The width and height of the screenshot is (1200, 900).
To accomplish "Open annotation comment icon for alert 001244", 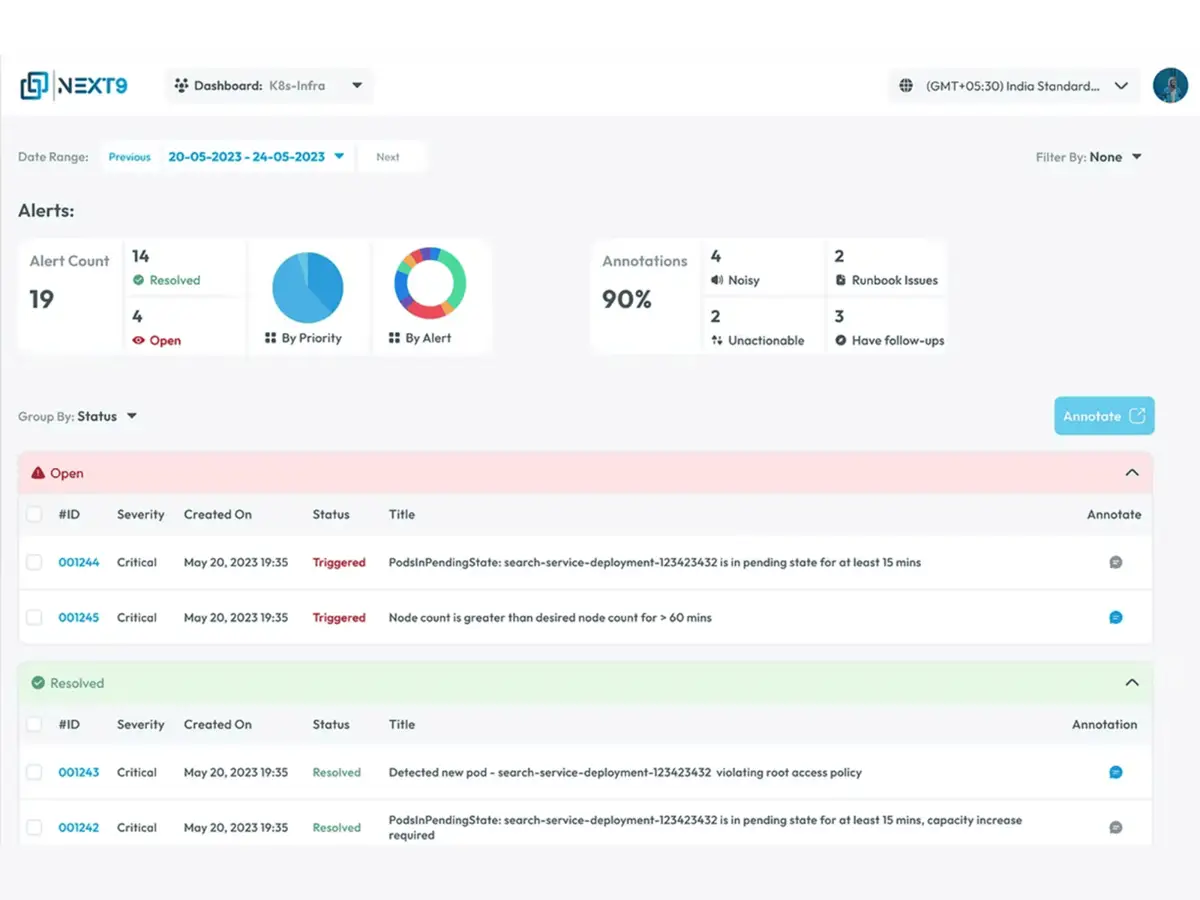I will 1115,563.
